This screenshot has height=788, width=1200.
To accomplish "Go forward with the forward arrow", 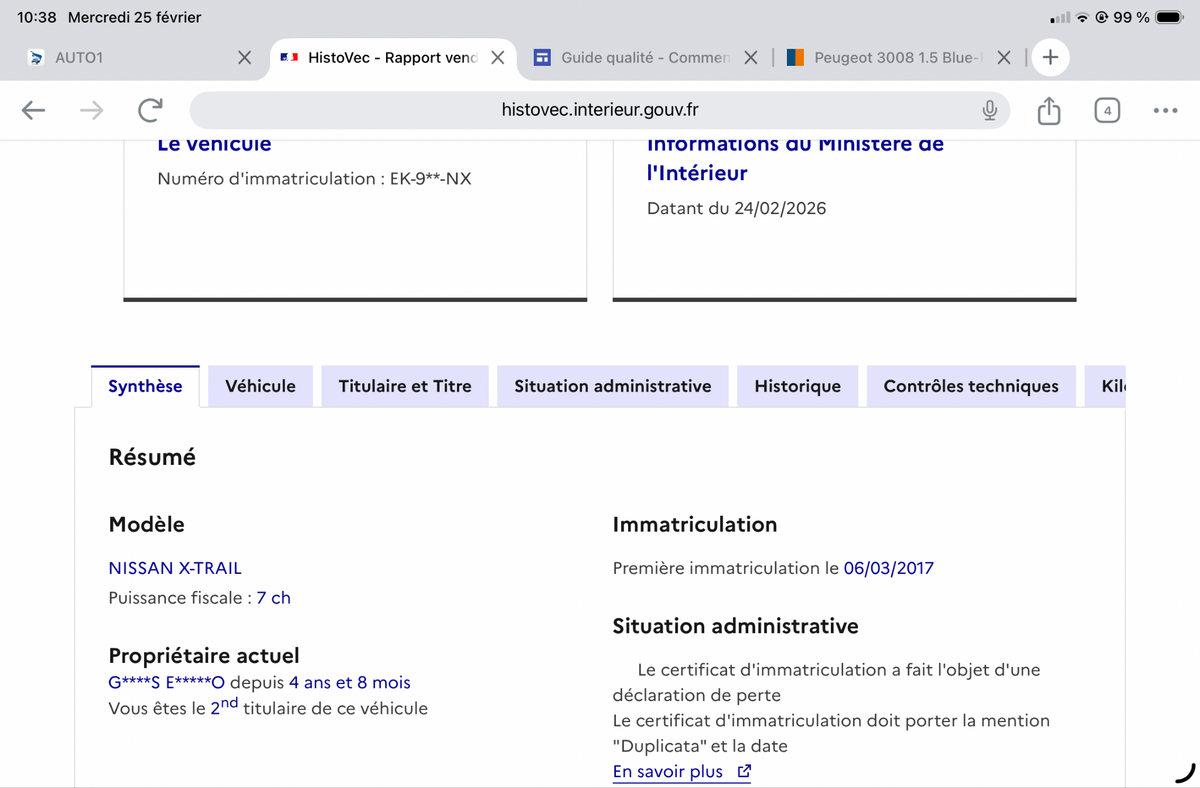I will pyautogui.click(x=92, y=110).
